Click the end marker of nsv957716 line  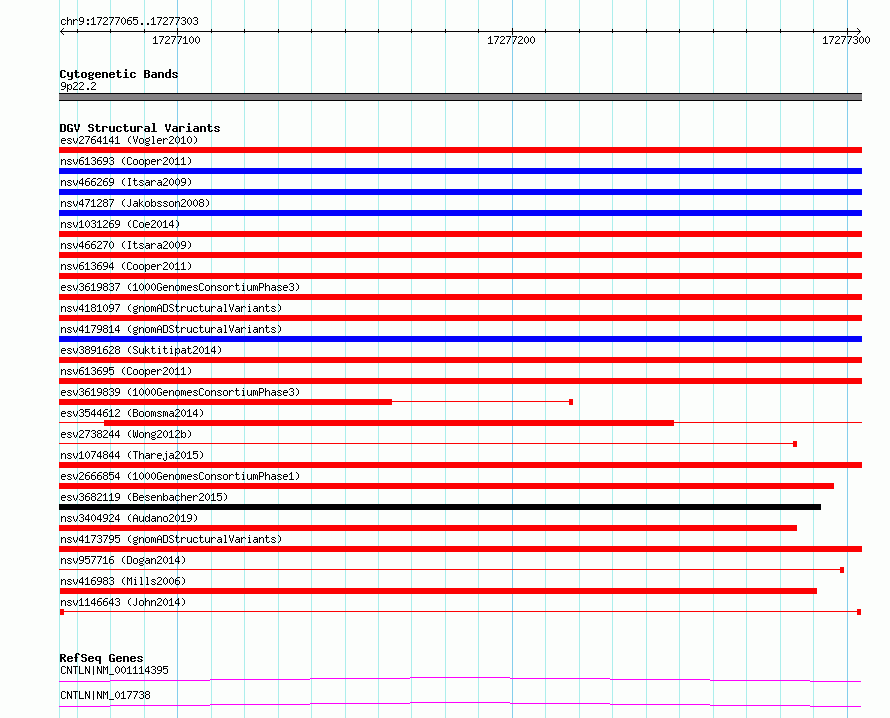click(x=842, y=570)
